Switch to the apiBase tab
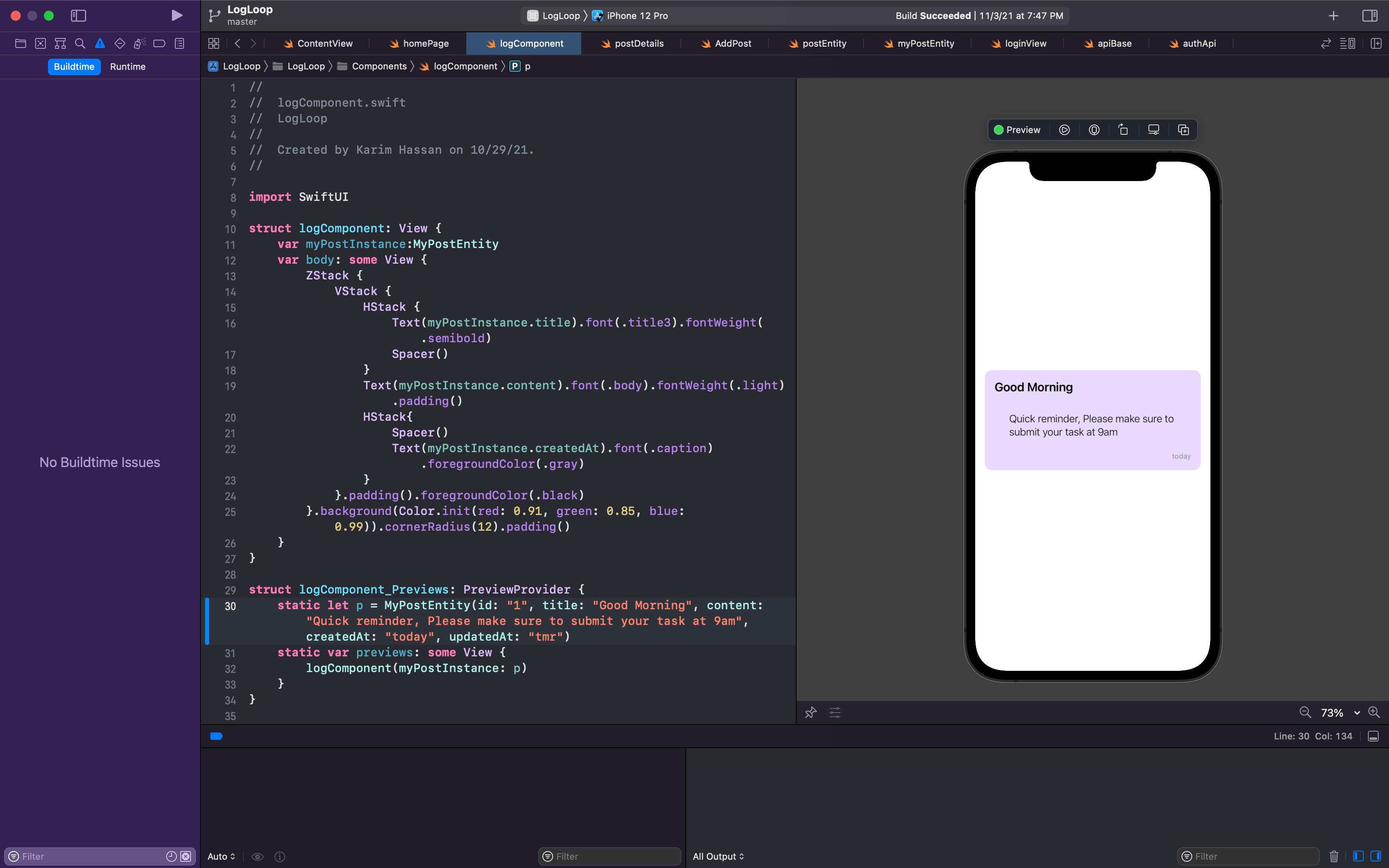This screenshot has width=1389, height=868. [1107, 44]
